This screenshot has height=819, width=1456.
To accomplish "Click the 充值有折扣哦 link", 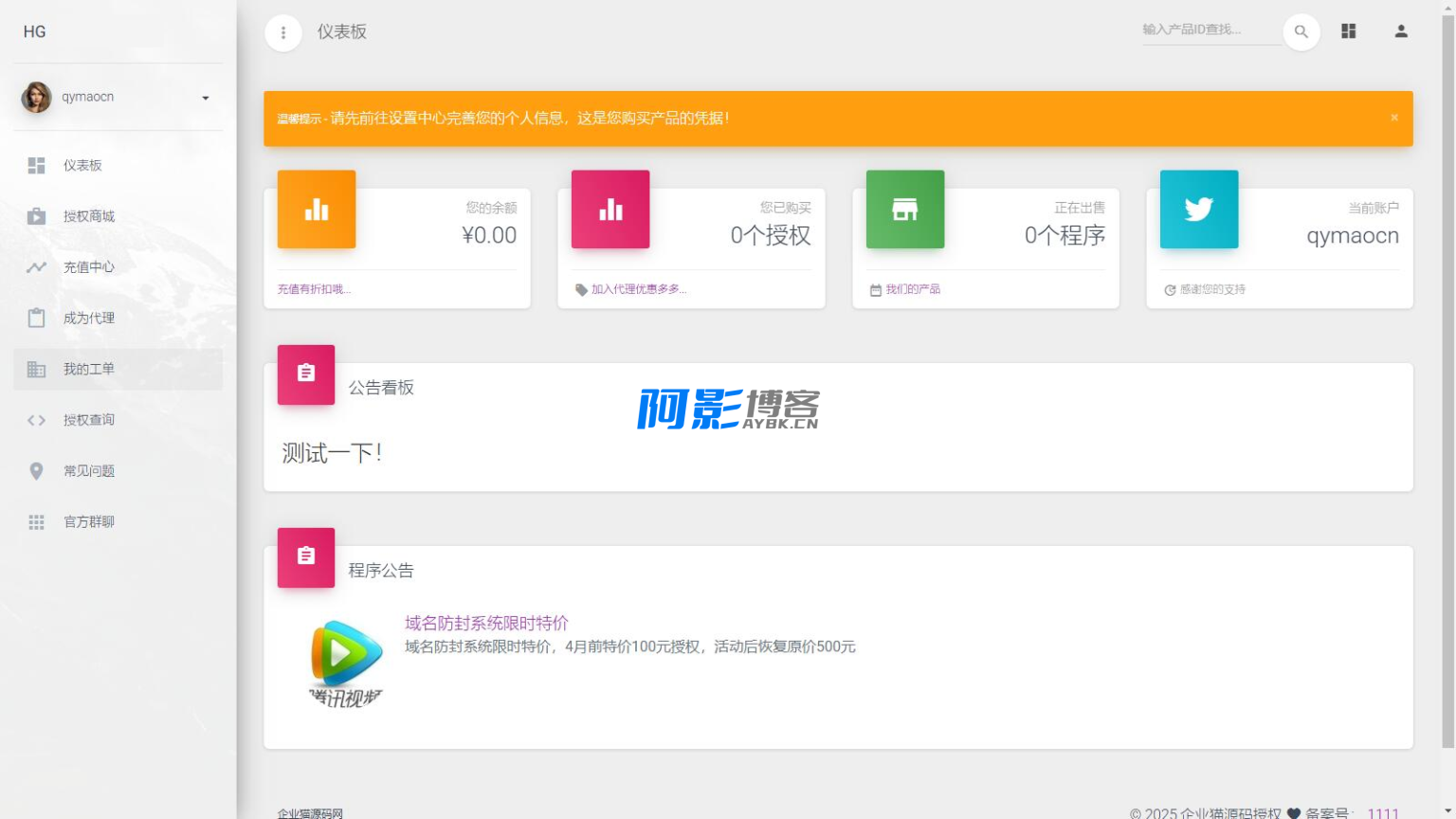I will (x=314, y=289).
